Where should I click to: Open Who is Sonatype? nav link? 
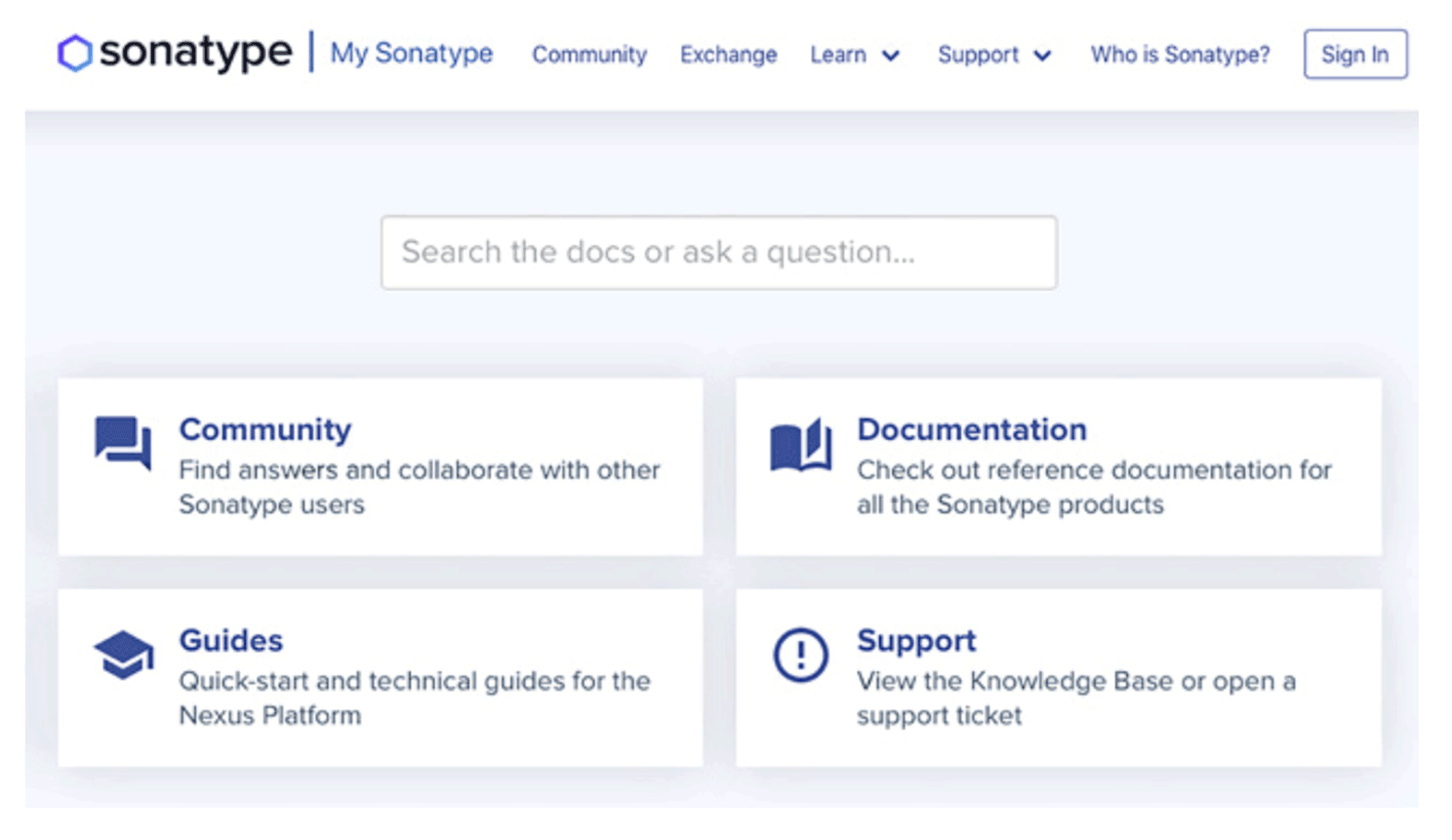pos(1181,55)
